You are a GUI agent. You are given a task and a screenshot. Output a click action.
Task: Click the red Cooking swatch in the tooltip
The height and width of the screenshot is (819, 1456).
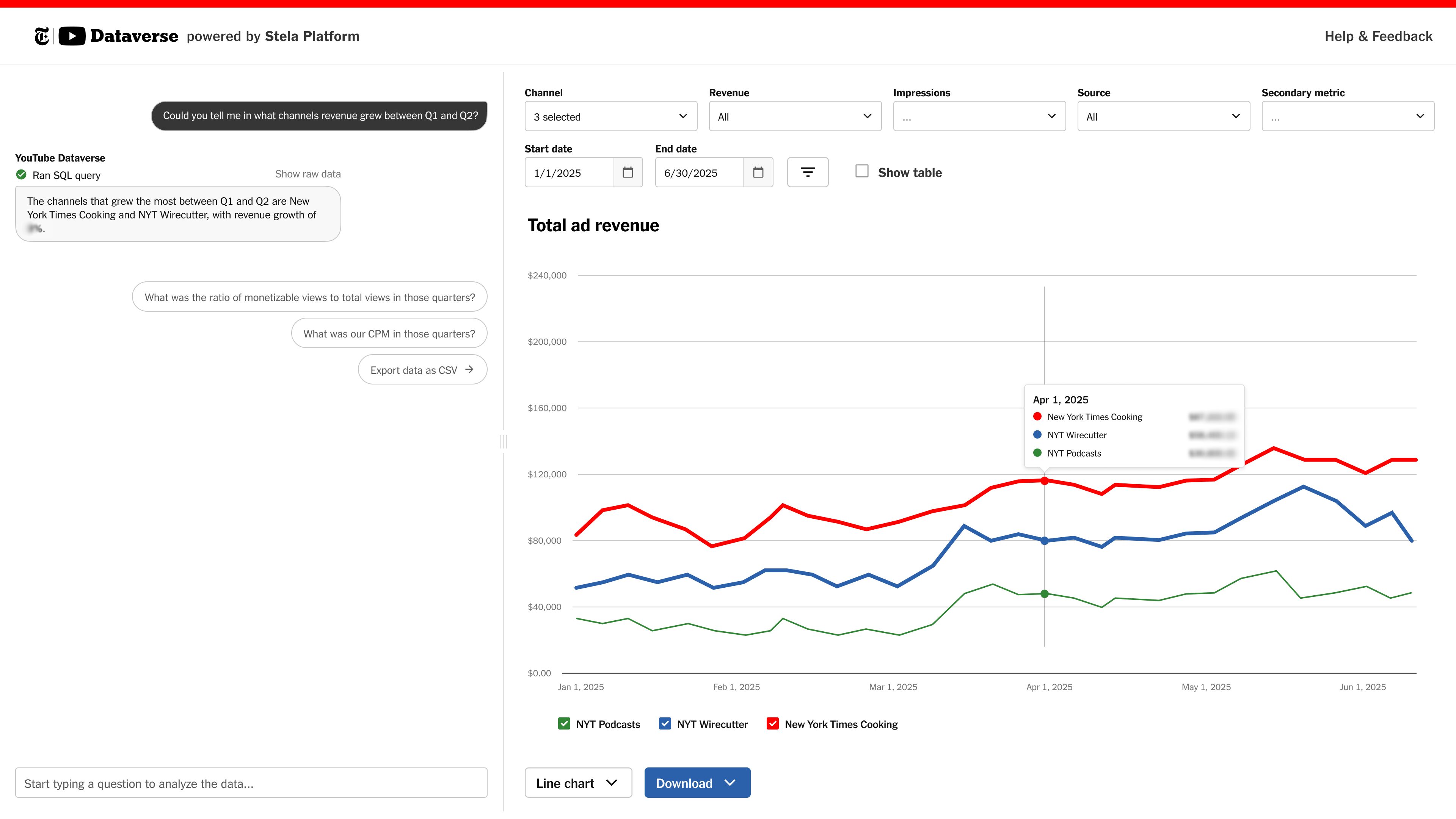pos(1037,417)
